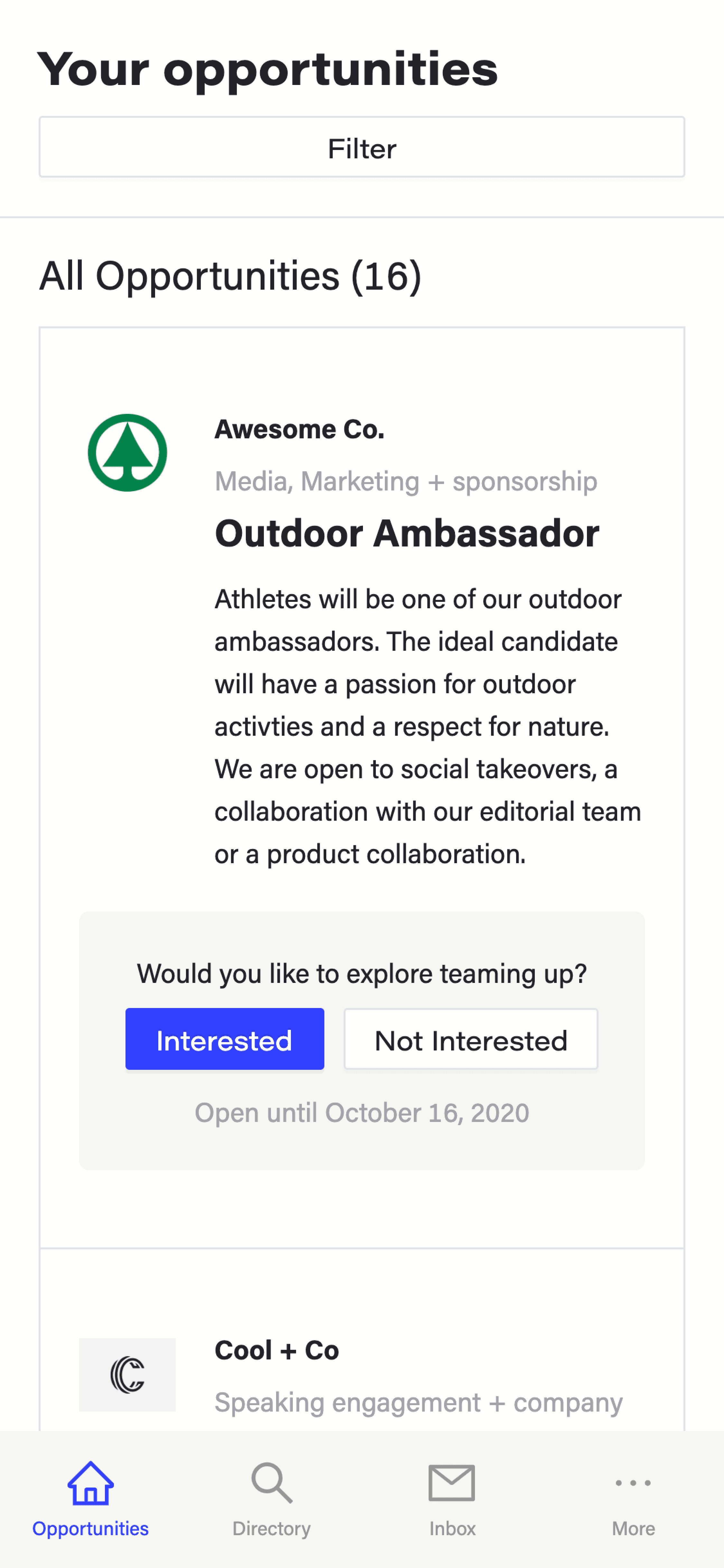Open the More tab label

point(633,1528)
